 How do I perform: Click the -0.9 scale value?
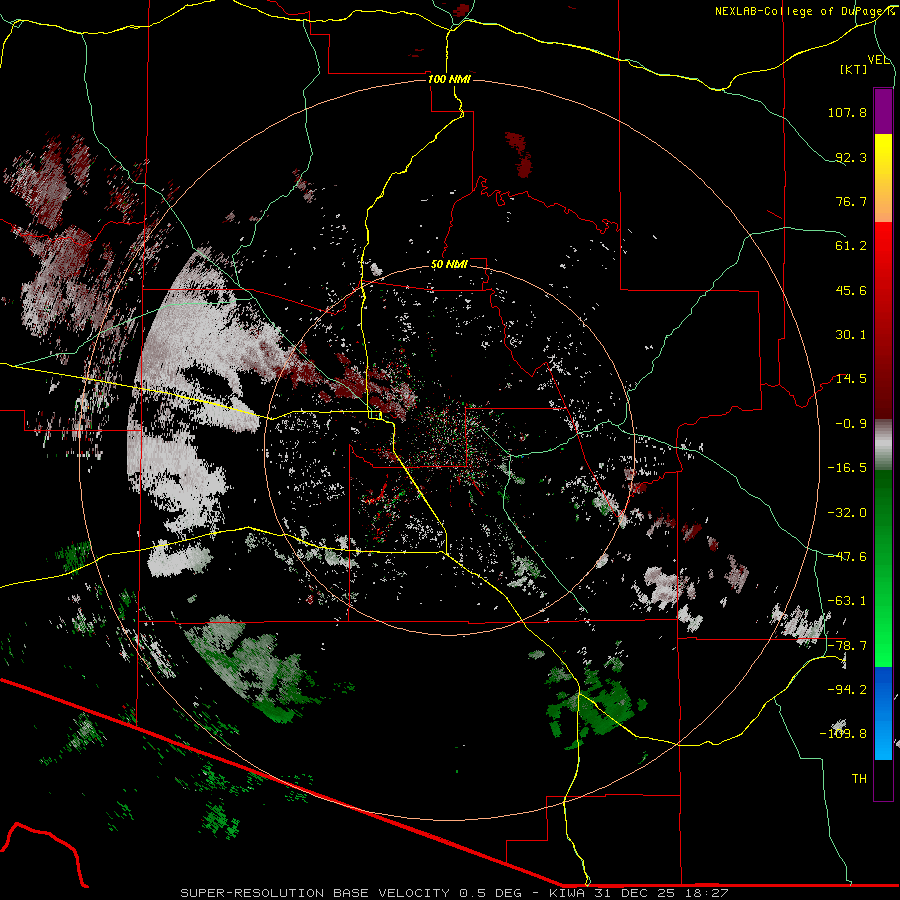pos(851,424)
